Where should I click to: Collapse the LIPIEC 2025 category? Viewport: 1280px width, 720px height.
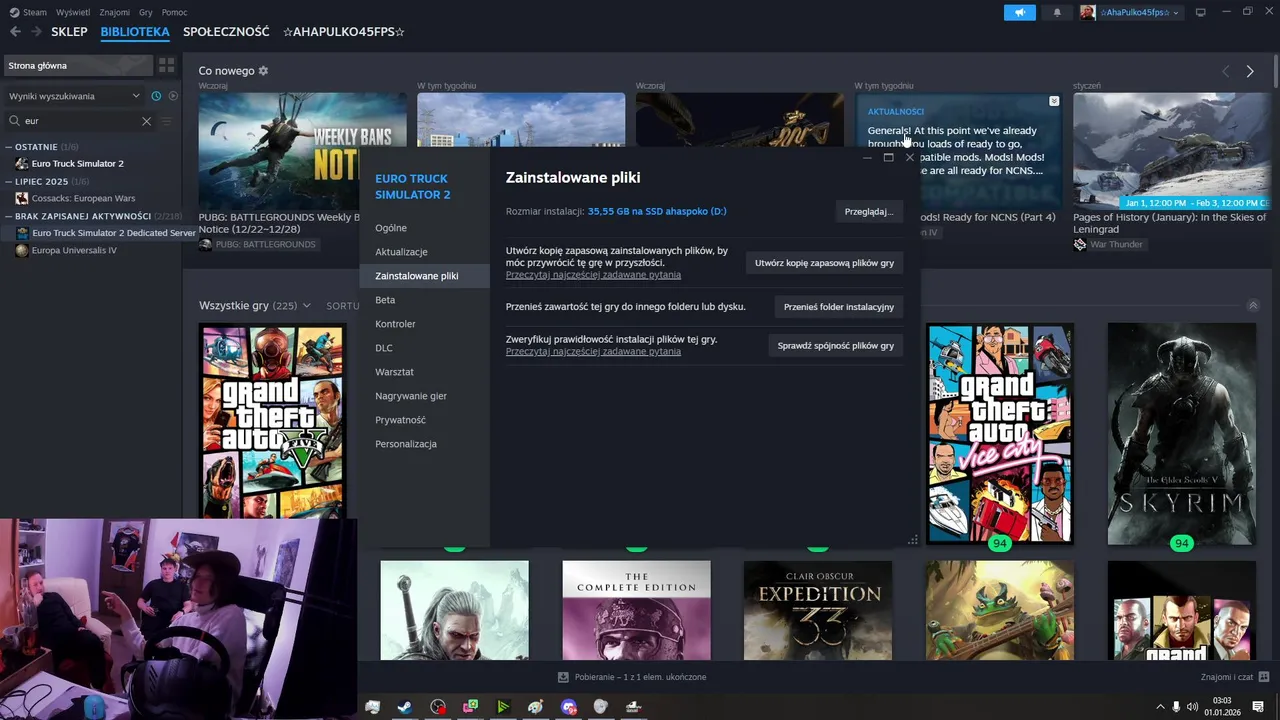(9, 182)
